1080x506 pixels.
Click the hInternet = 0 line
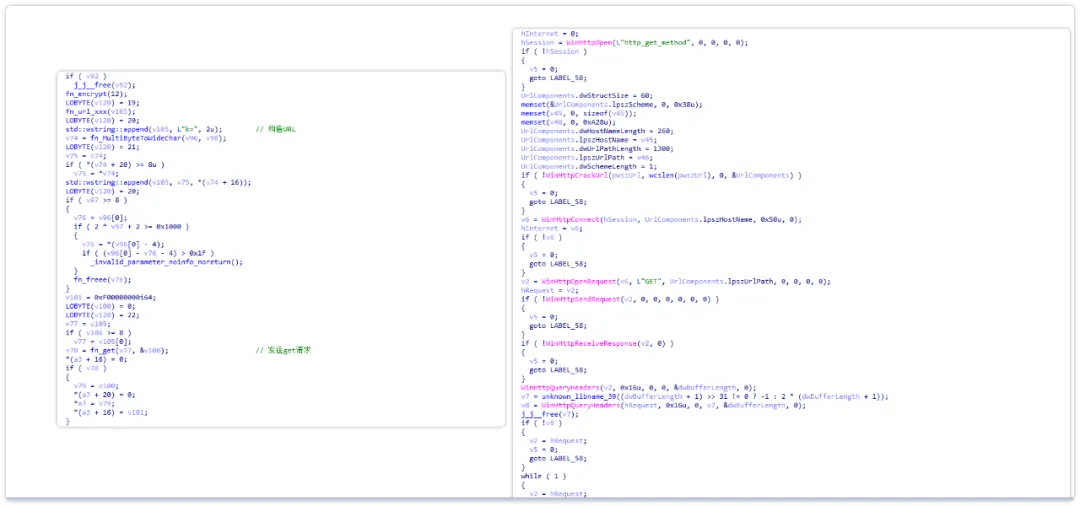coord(550,33)
